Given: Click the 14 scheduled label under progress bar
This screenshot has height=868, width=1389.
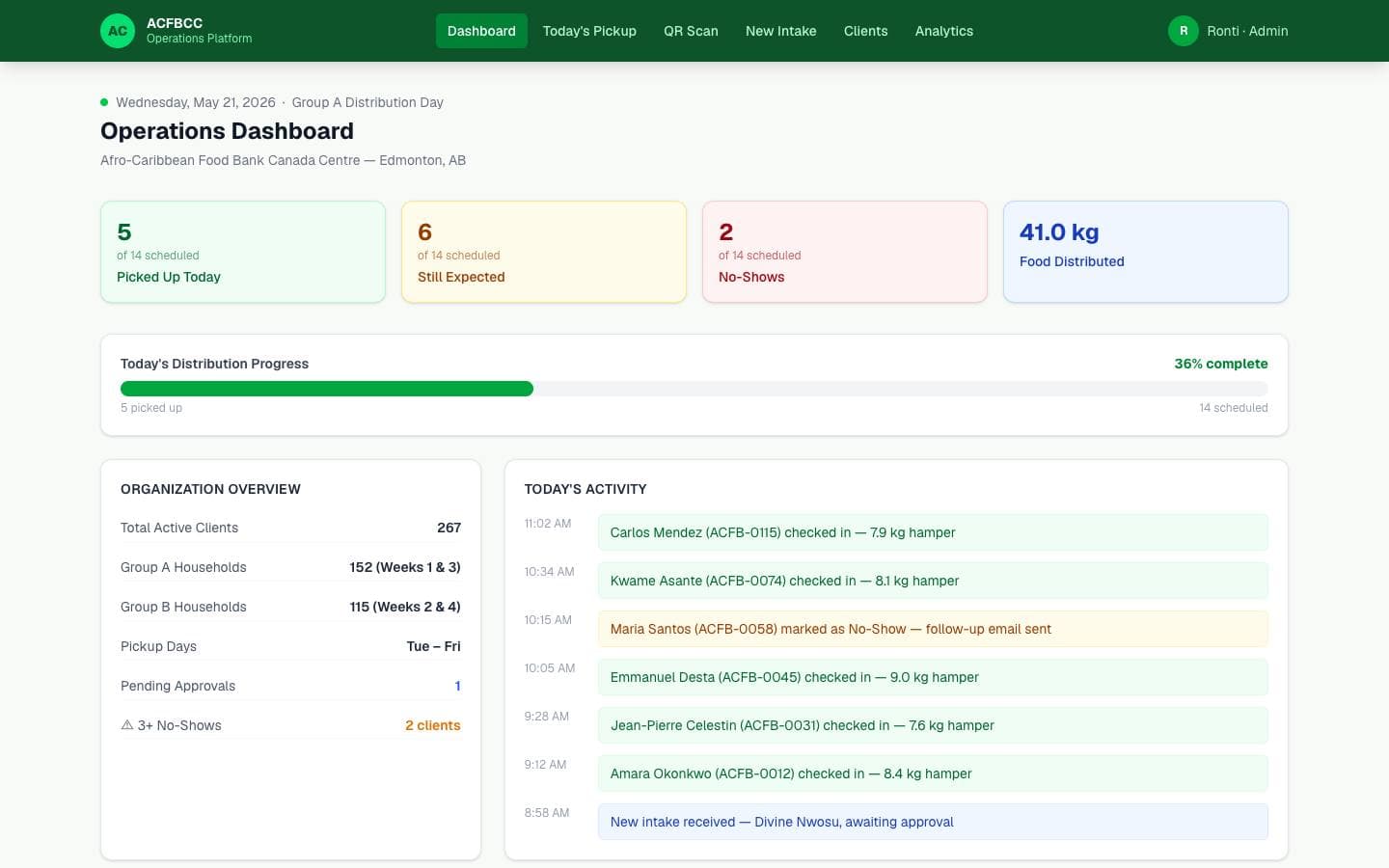Looking at the screenshot, I should (x=1234, y=408).
